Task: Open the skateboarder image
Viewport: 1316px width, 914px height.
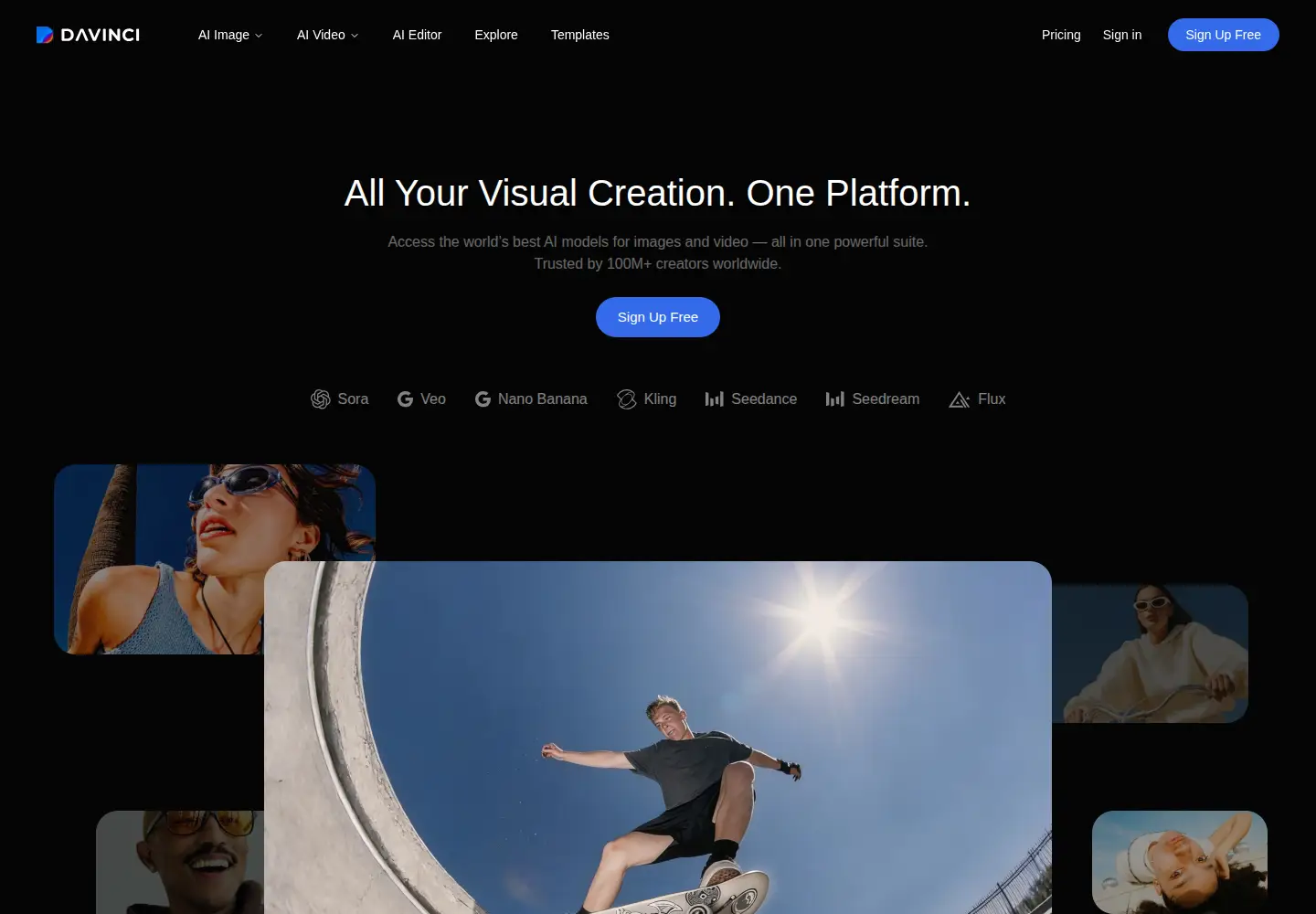Action: (658, 738)
